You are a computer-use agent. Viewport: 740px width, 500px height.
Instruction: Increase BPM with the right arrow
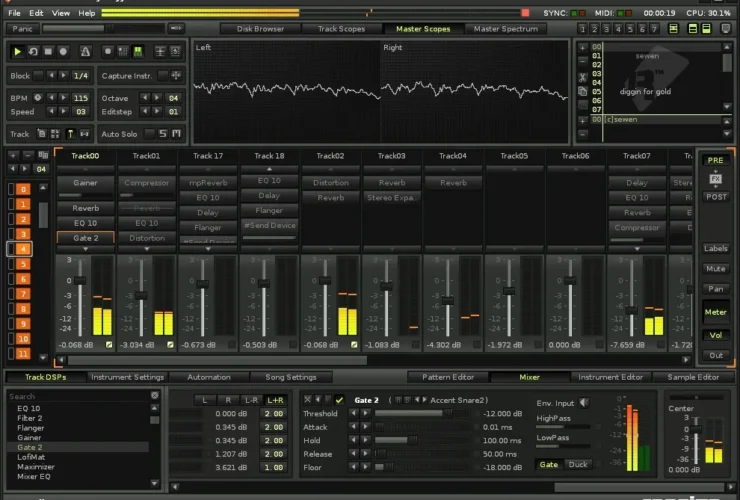[65, 98]
